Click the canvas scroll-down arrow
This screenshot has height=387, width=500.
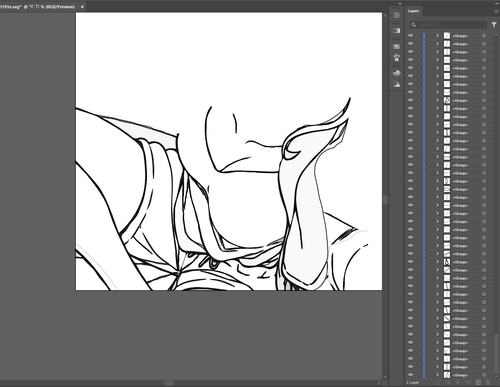[x=385, y=377]
